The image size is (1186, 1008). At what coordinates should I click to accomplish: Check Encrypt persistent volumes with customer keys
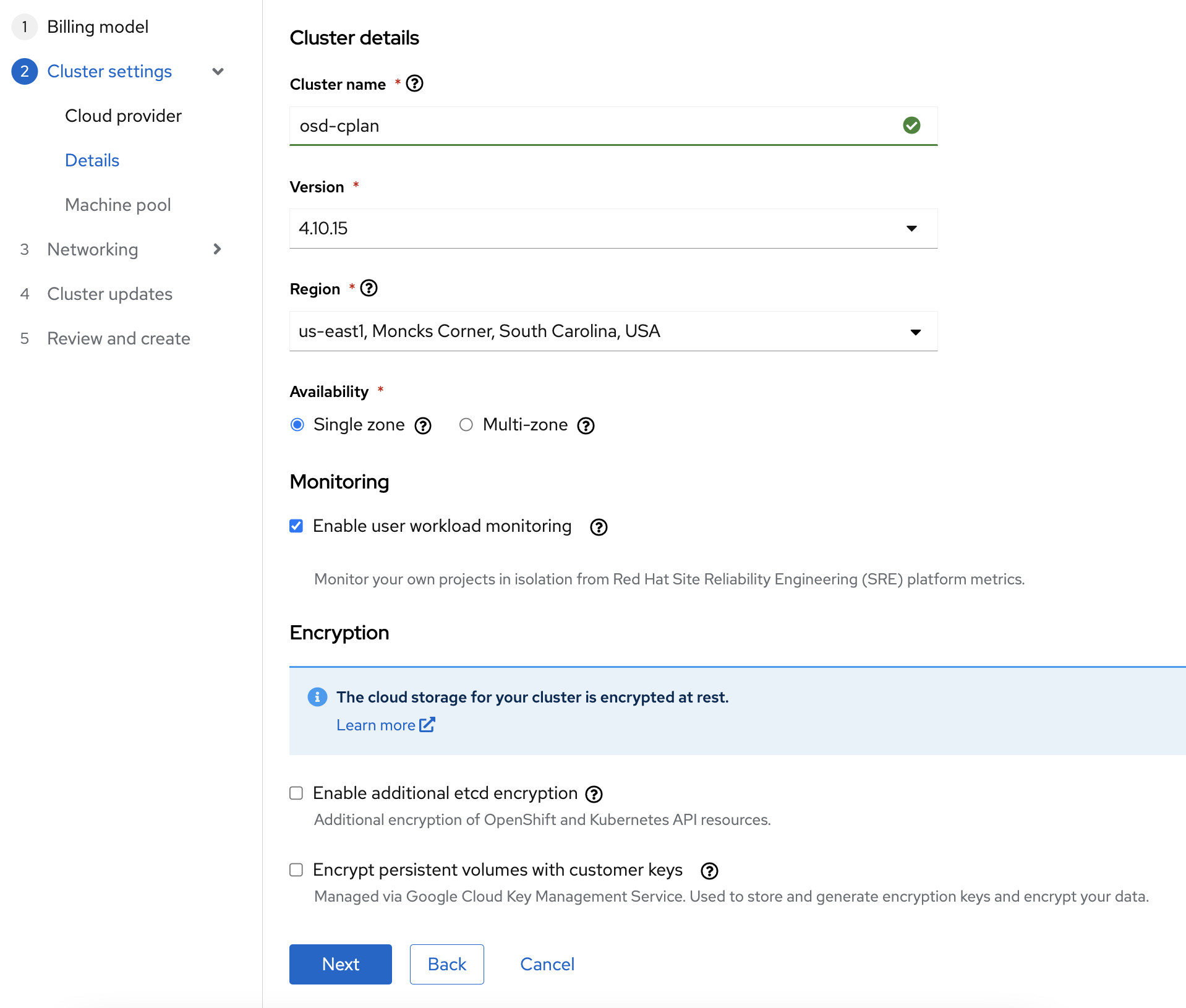click(297, 870)
